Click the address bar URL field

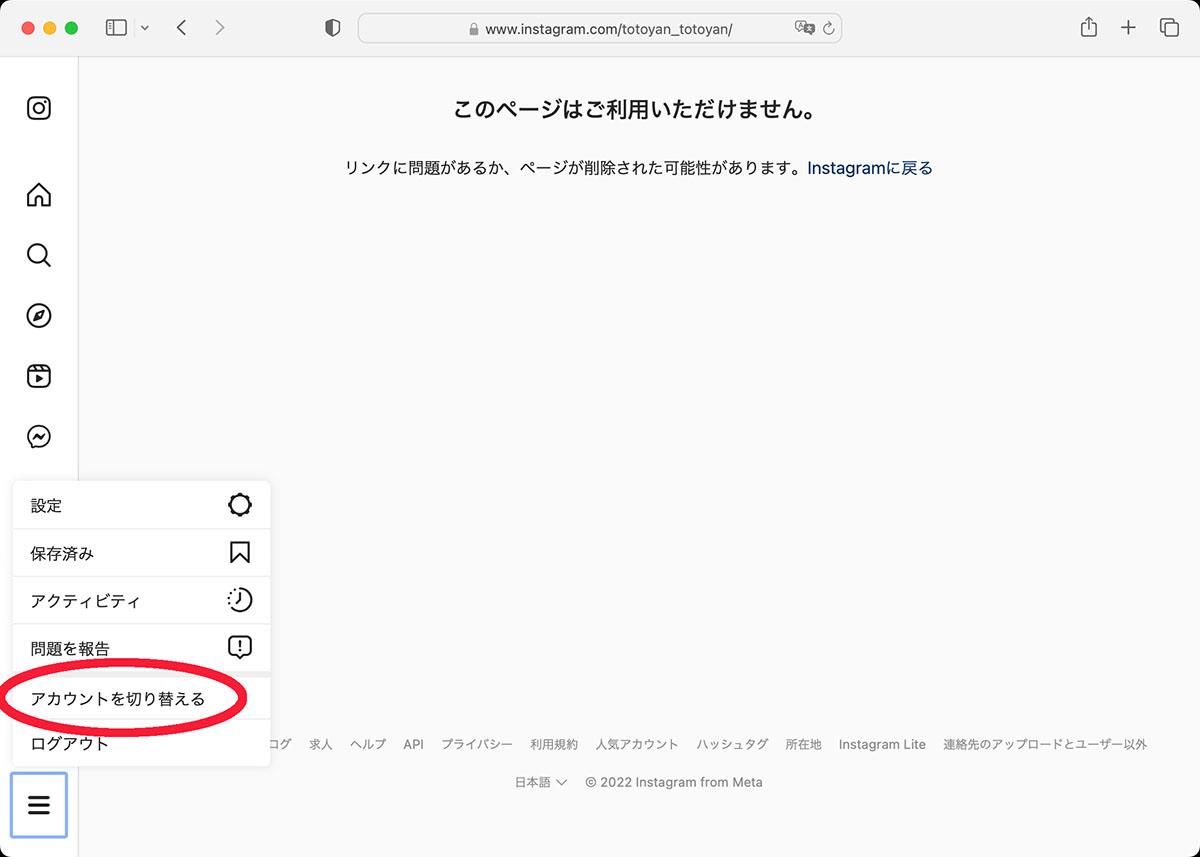coord(600,29)
